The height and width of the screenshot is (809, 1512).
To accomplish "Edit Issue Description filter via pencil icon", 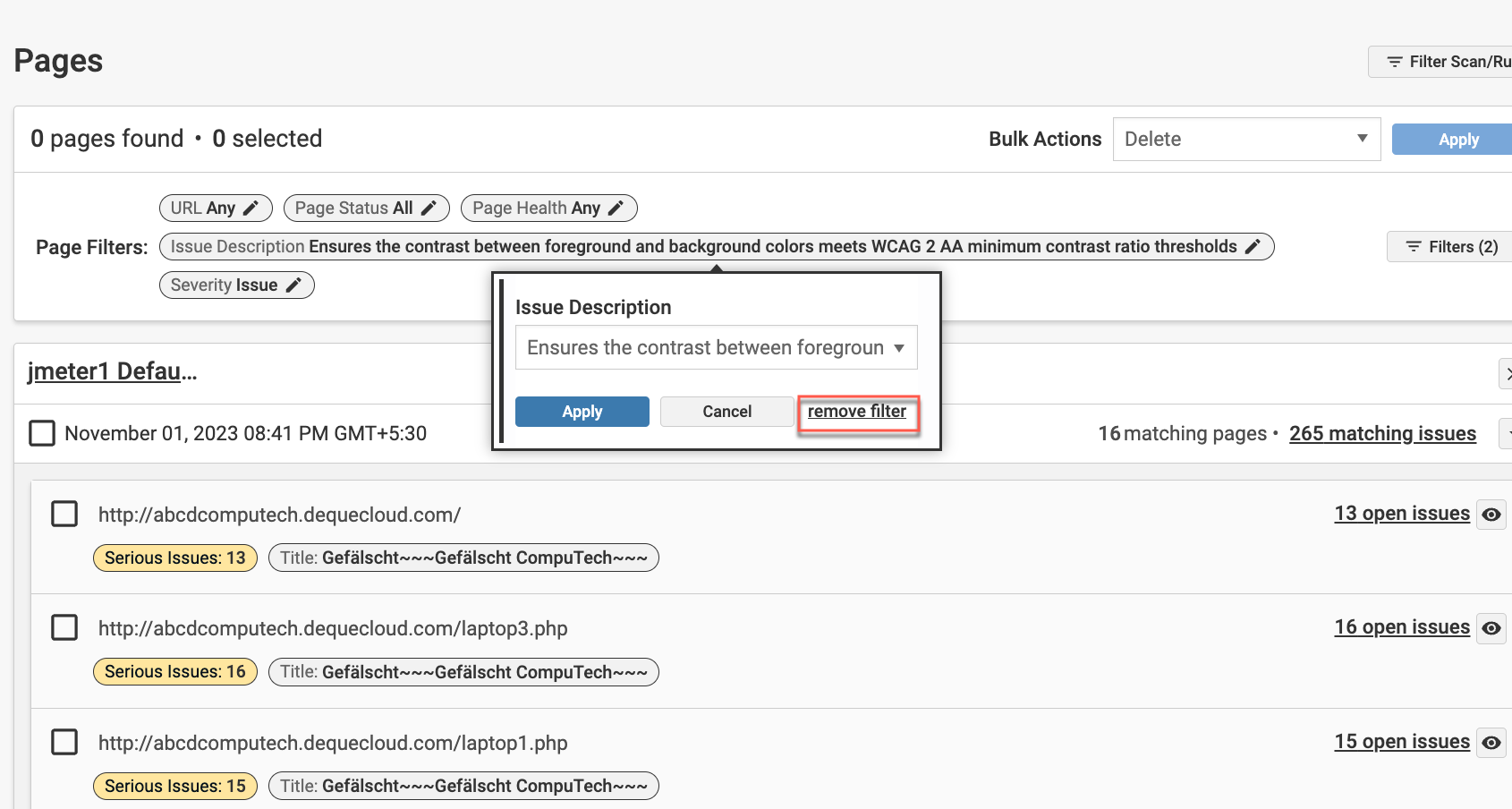I will (x=1253, y=247).
